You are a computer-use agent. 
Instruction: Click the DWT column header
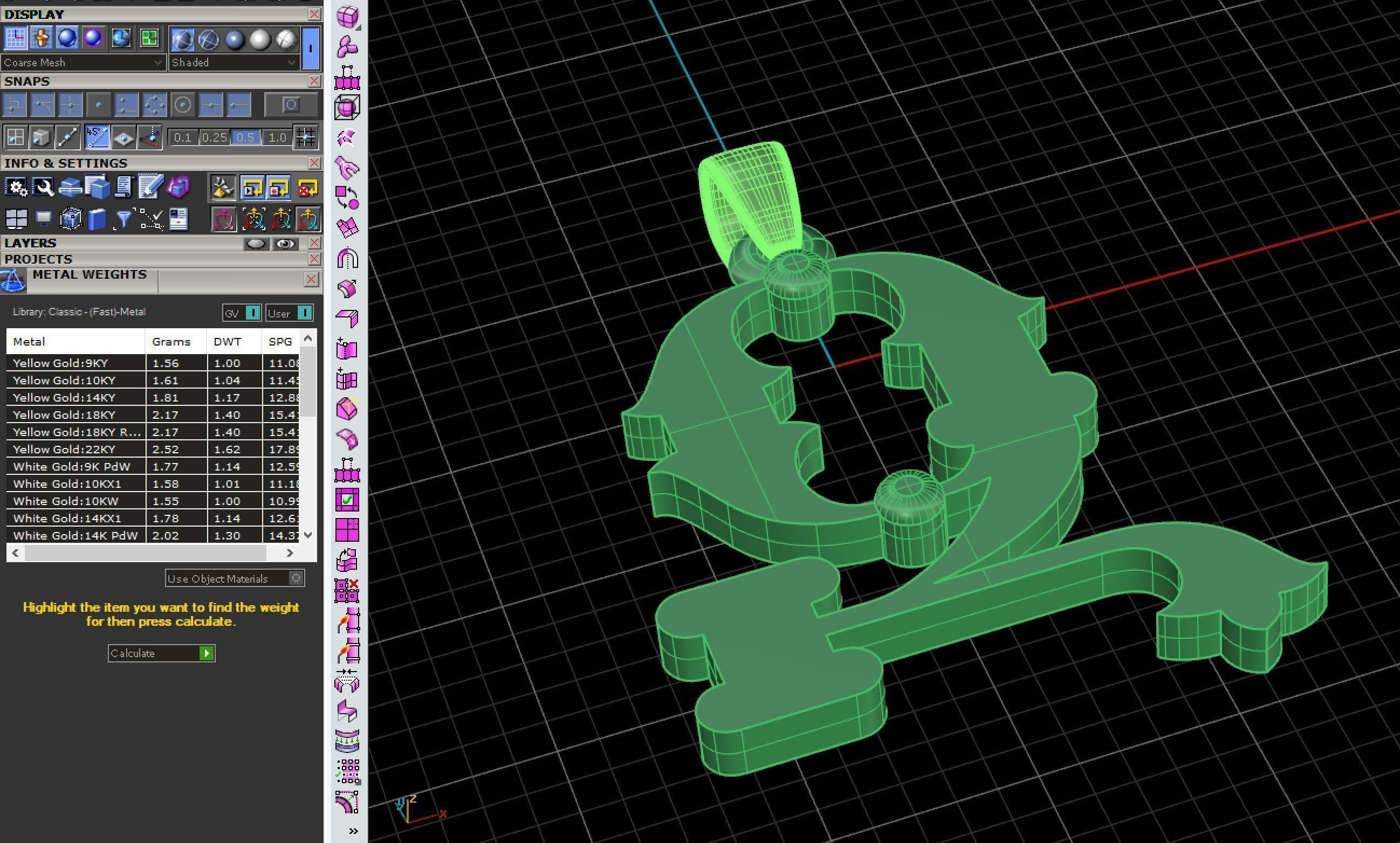point(234,341)
